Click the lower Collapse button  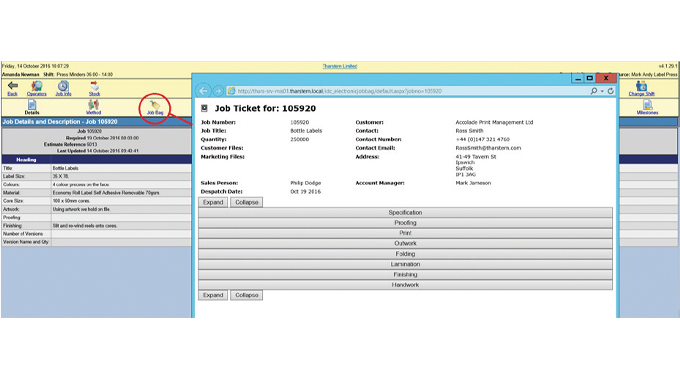pyautogui.click(x=246, y=295)
